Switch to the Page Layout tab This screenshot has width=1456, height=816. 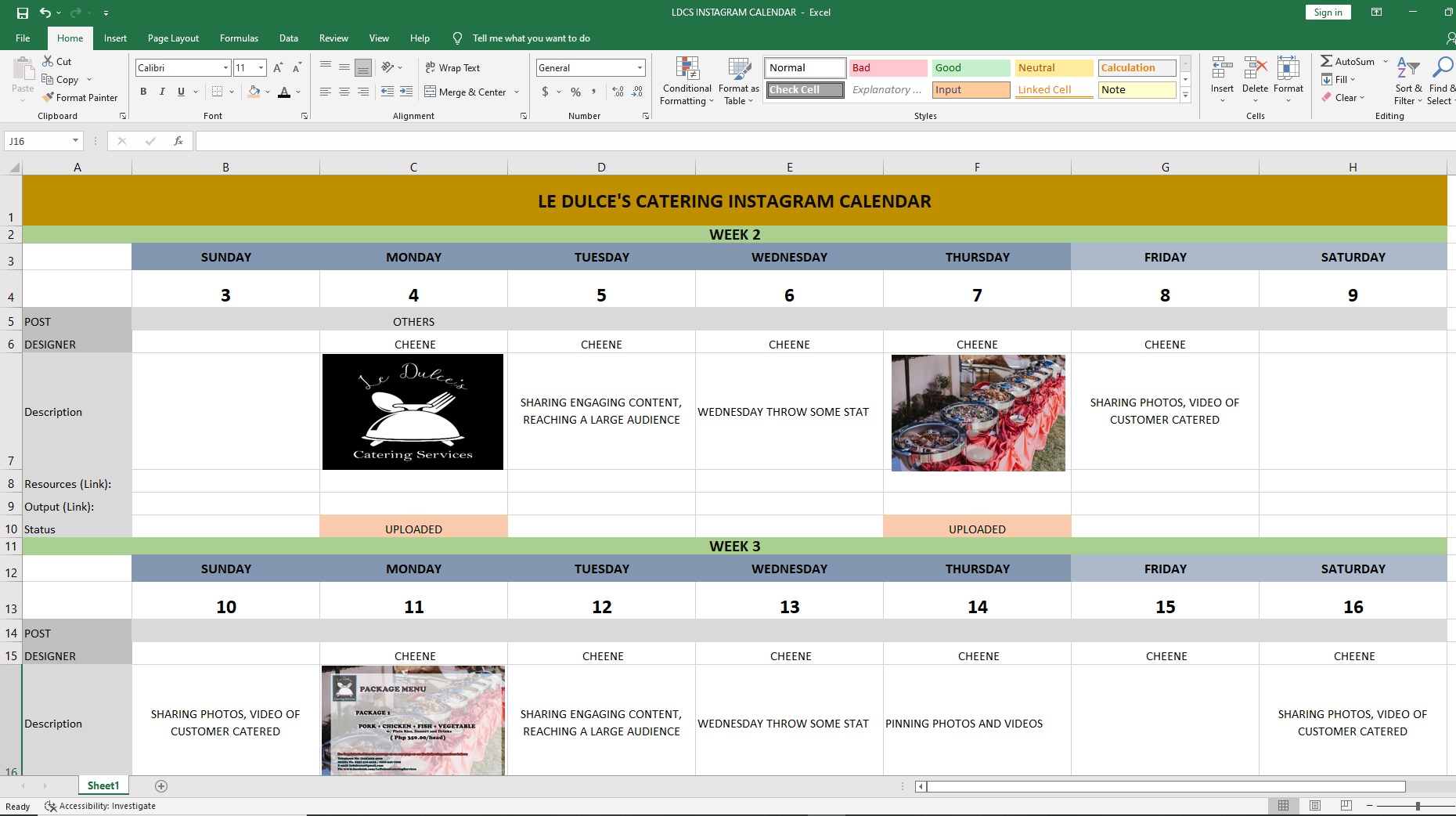[x=173, y=38]
